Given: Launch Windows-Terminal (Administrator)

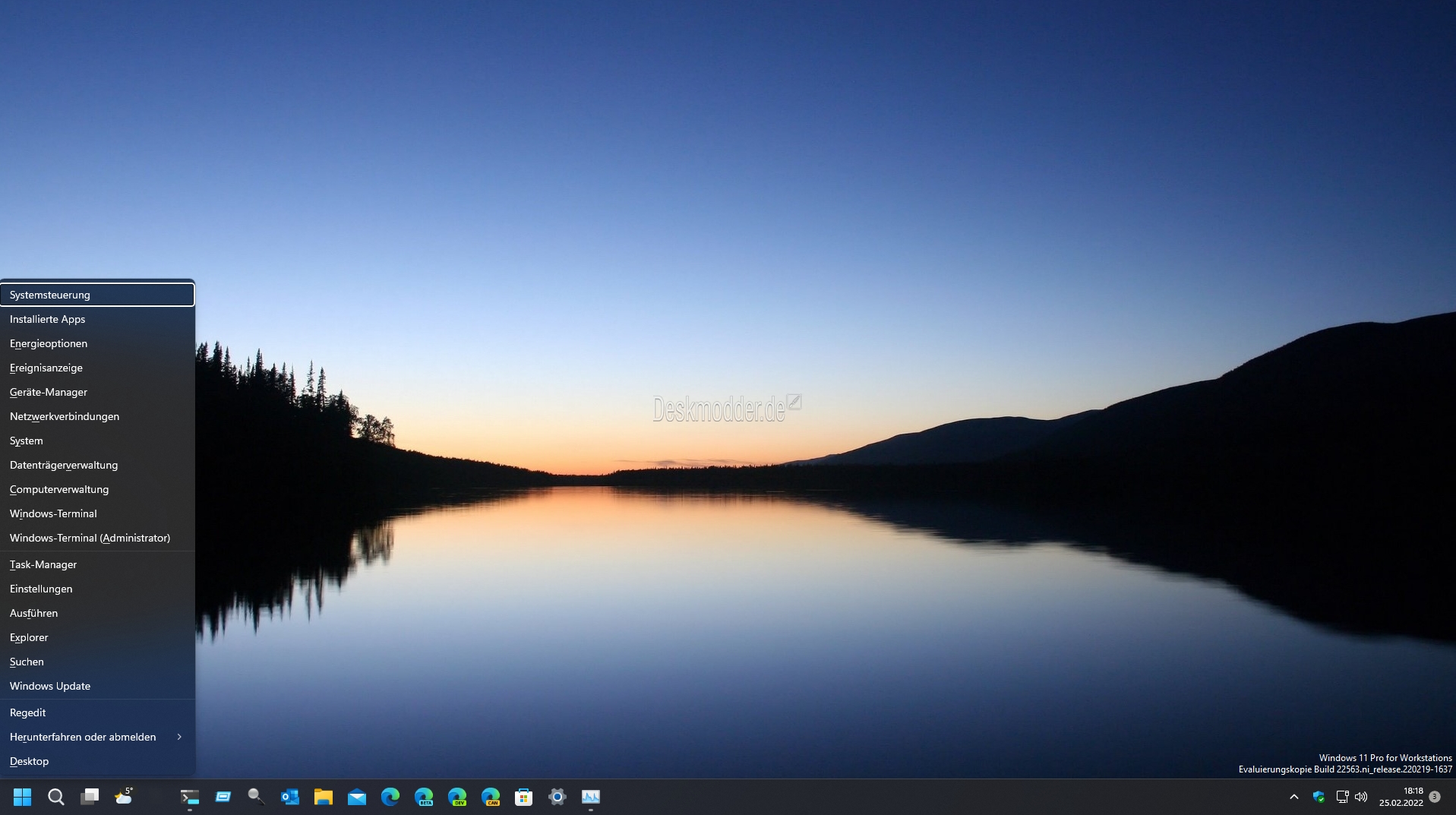Looking at the screenshot, I should pyautogui.click(x=97, y=538).
